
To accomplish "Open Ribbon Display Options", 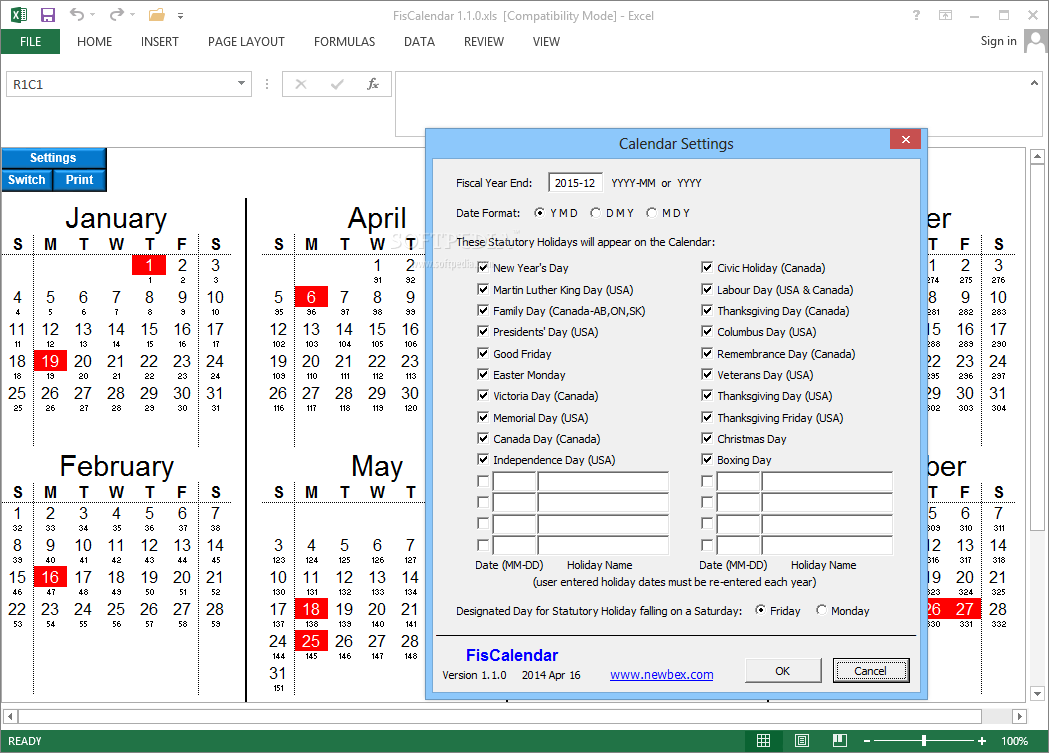I will (945, 15).
